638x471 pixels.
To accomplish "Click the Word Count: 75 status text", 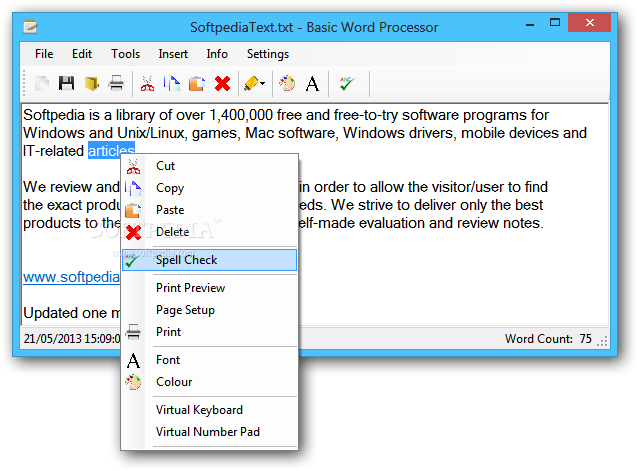I will (548, 339).
